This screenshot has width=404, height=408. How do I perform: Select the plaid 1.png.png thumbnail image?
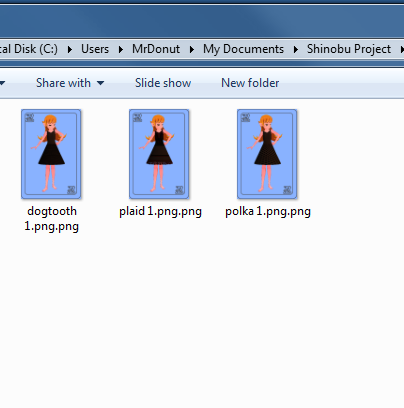tap(159, 154)
